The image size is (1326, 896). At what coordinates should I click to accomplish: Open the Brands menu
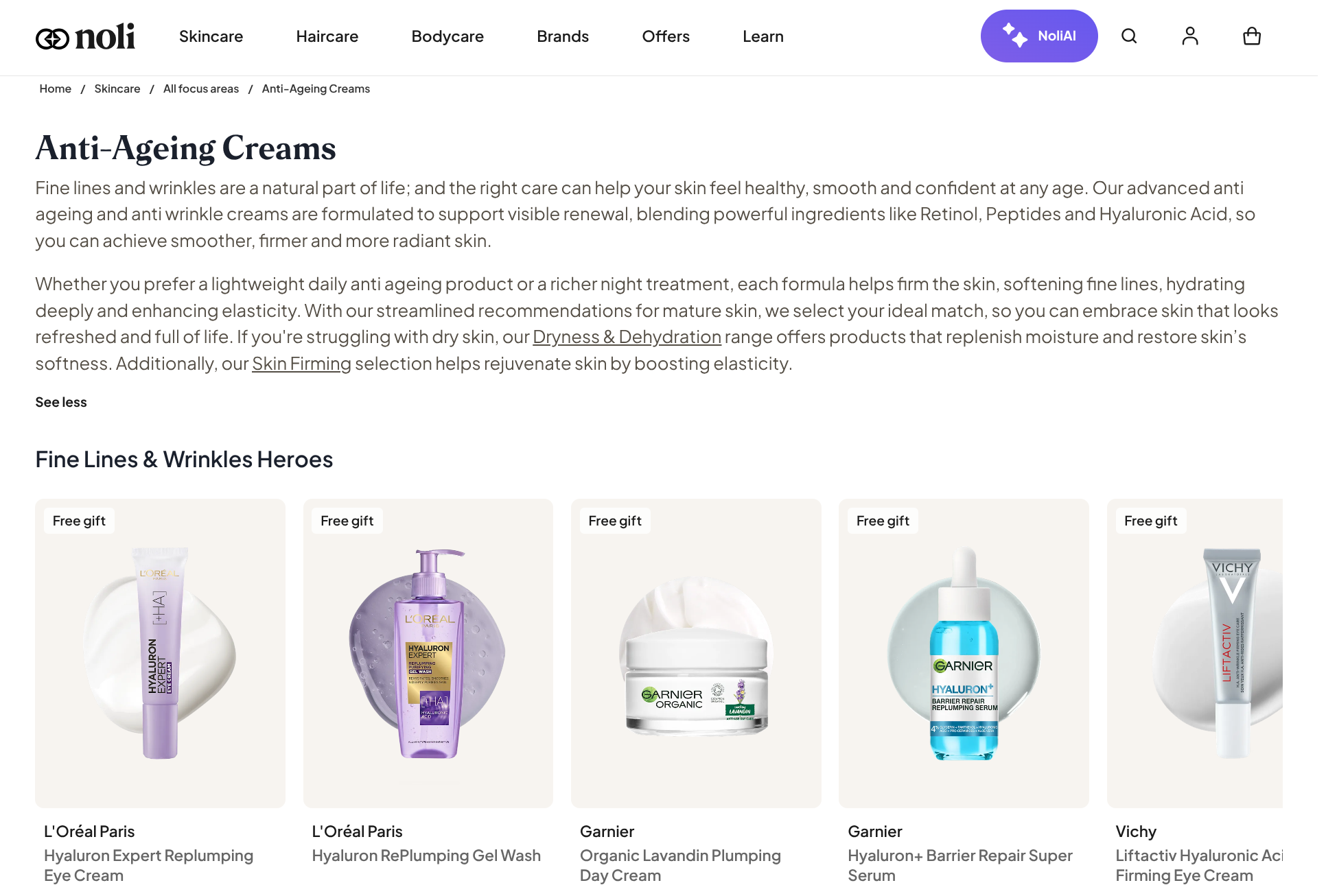[x=563, y=36]
